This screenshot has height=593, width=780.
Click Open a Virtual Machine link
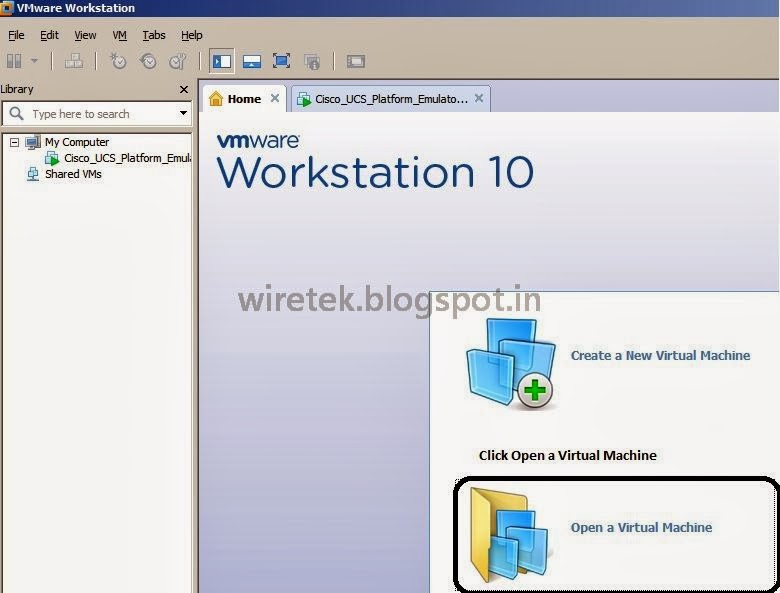641,528
